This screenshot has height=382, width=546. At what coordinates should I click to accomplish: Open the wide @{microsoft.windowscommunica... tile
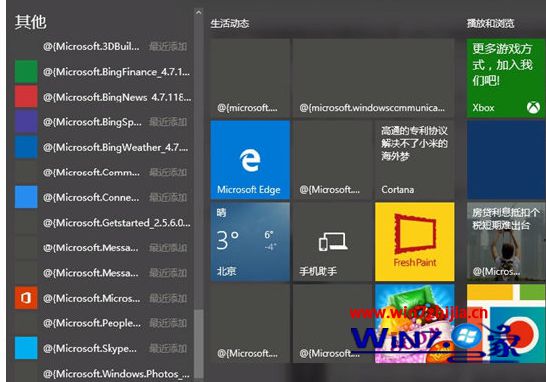pyautogui.click(x=373, y=78)
